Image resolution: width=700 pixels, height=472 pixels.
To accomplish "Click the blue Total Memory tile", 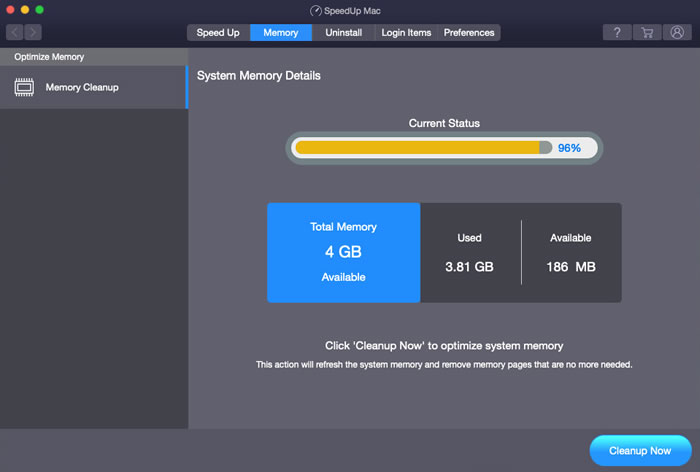I will (x=343, y=252).
